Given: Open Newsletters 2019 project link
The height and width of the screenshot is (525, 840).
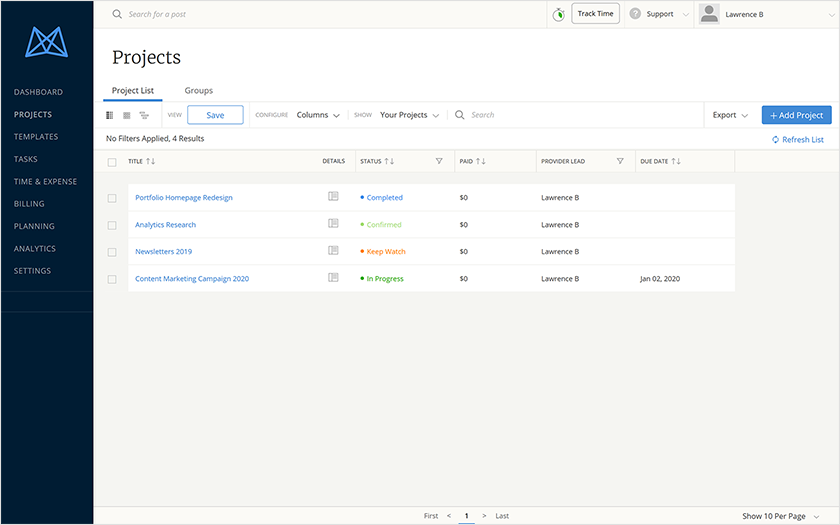Looking at the screenshot, I should pos(163,251).
